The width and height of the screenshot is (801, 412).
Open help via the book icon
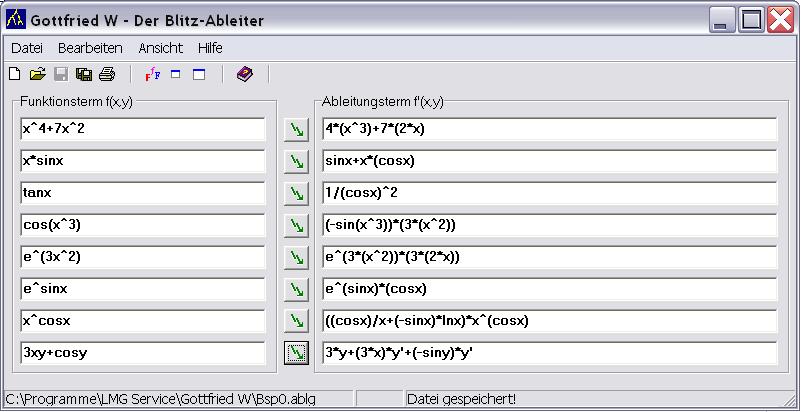click(244, 74)
